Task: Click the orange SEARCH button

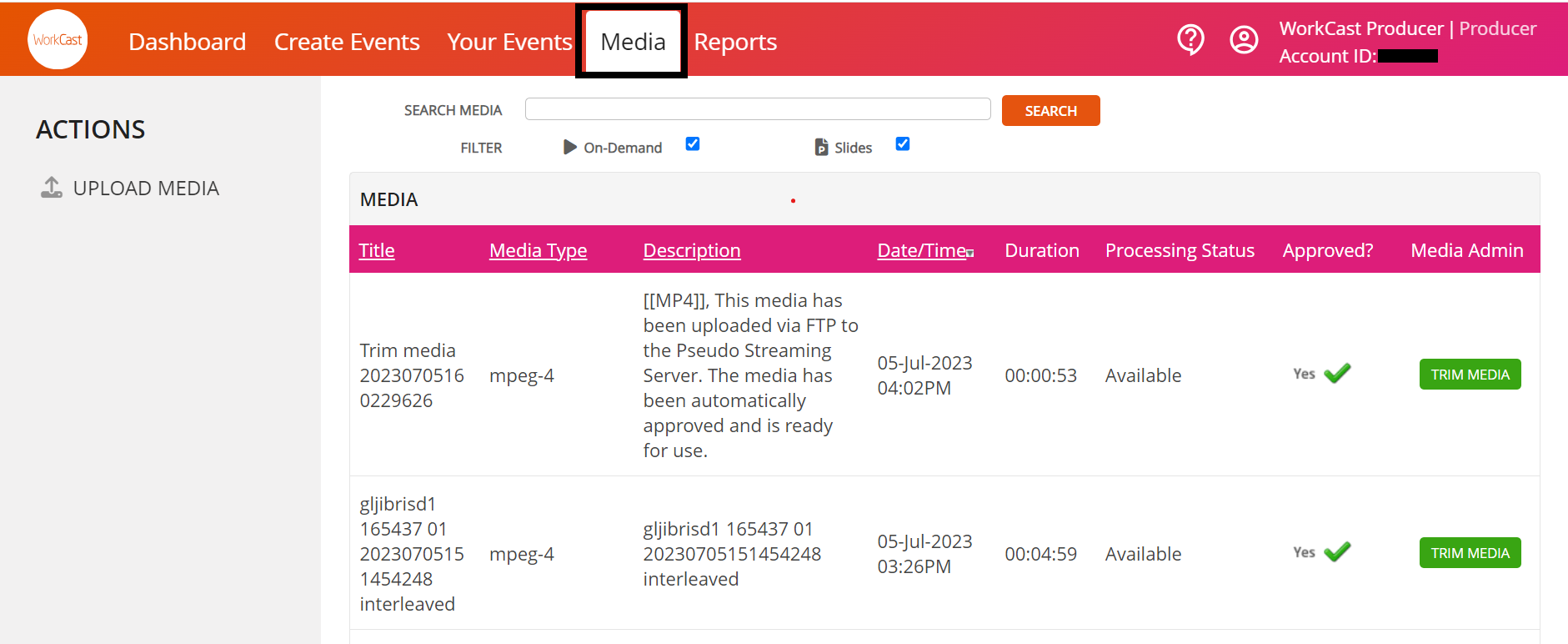Action: 1050,111
